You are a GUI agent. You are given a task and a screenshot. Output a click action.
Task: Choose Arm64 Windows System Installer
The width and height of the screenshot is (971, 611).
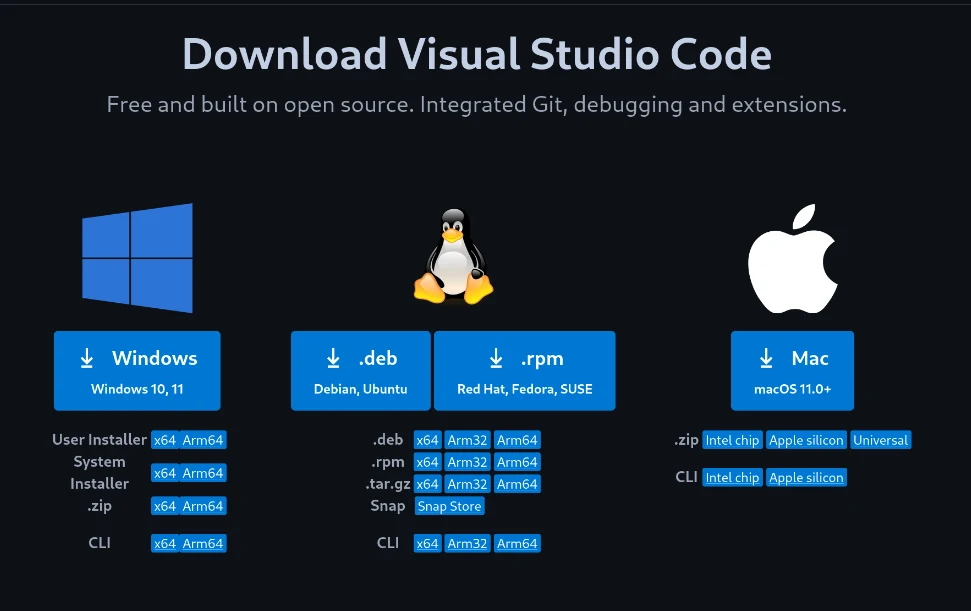click(x=202, y=473)
